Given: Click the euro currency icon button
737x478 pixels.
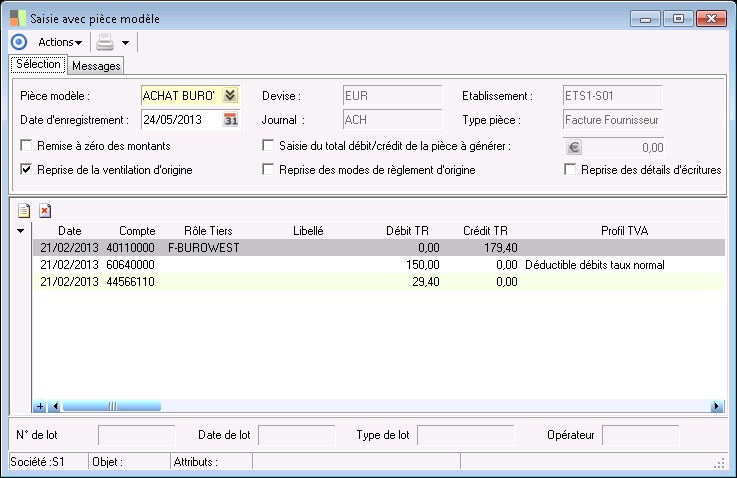Looking at the screenshot, I should pos(573,148).
